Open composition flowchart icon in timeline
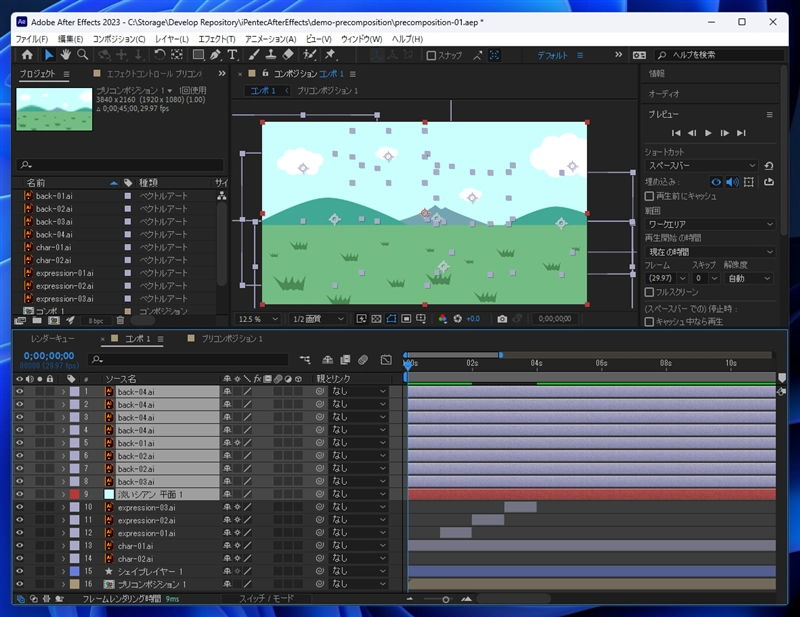800x617 pixels. point(305,360)
